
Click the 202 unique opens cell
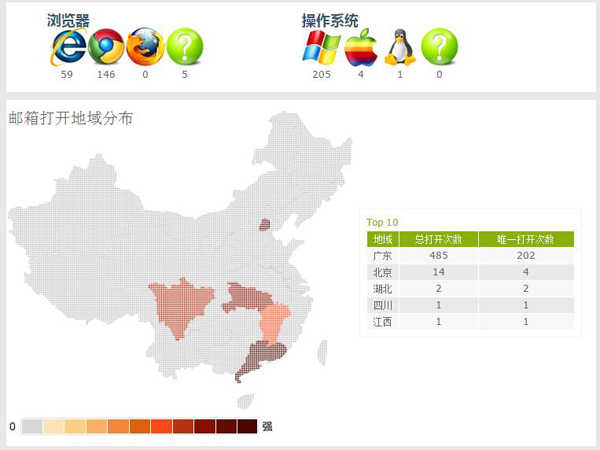coord(526,256)
